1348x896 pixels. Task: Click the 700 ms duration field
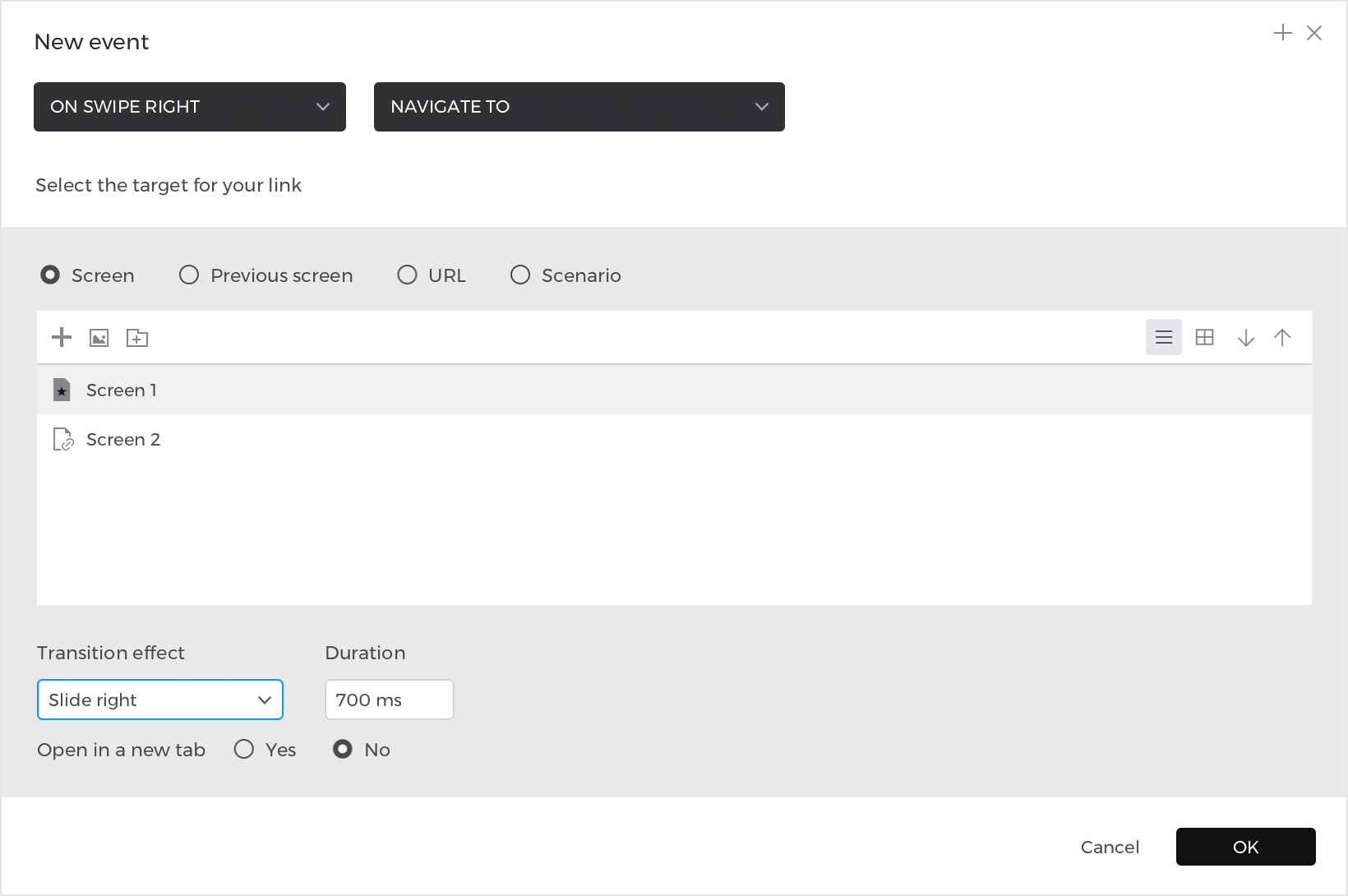click(x=389, y=700)
